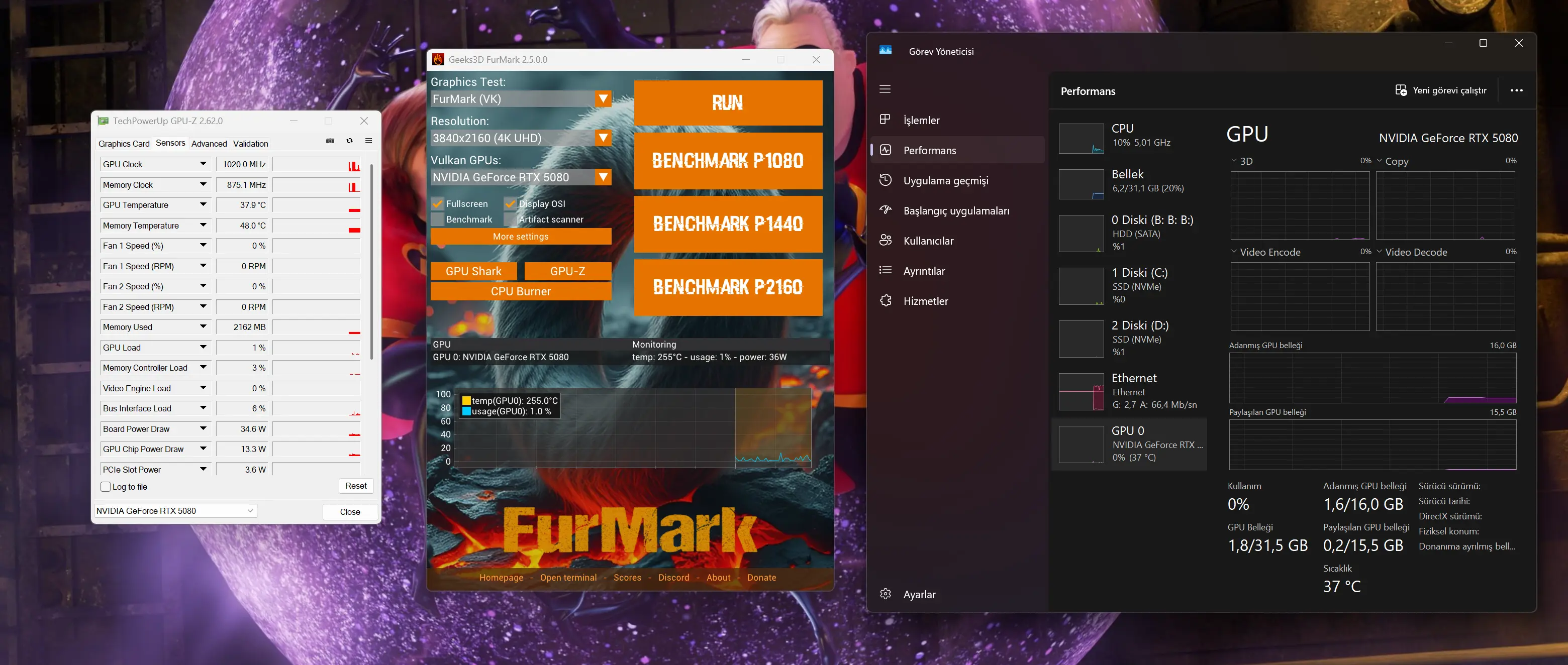Image resolution: width=1568 pixels, height=665 pixels.
Task: Open İşlemler processes page icon
Action: 885,120
